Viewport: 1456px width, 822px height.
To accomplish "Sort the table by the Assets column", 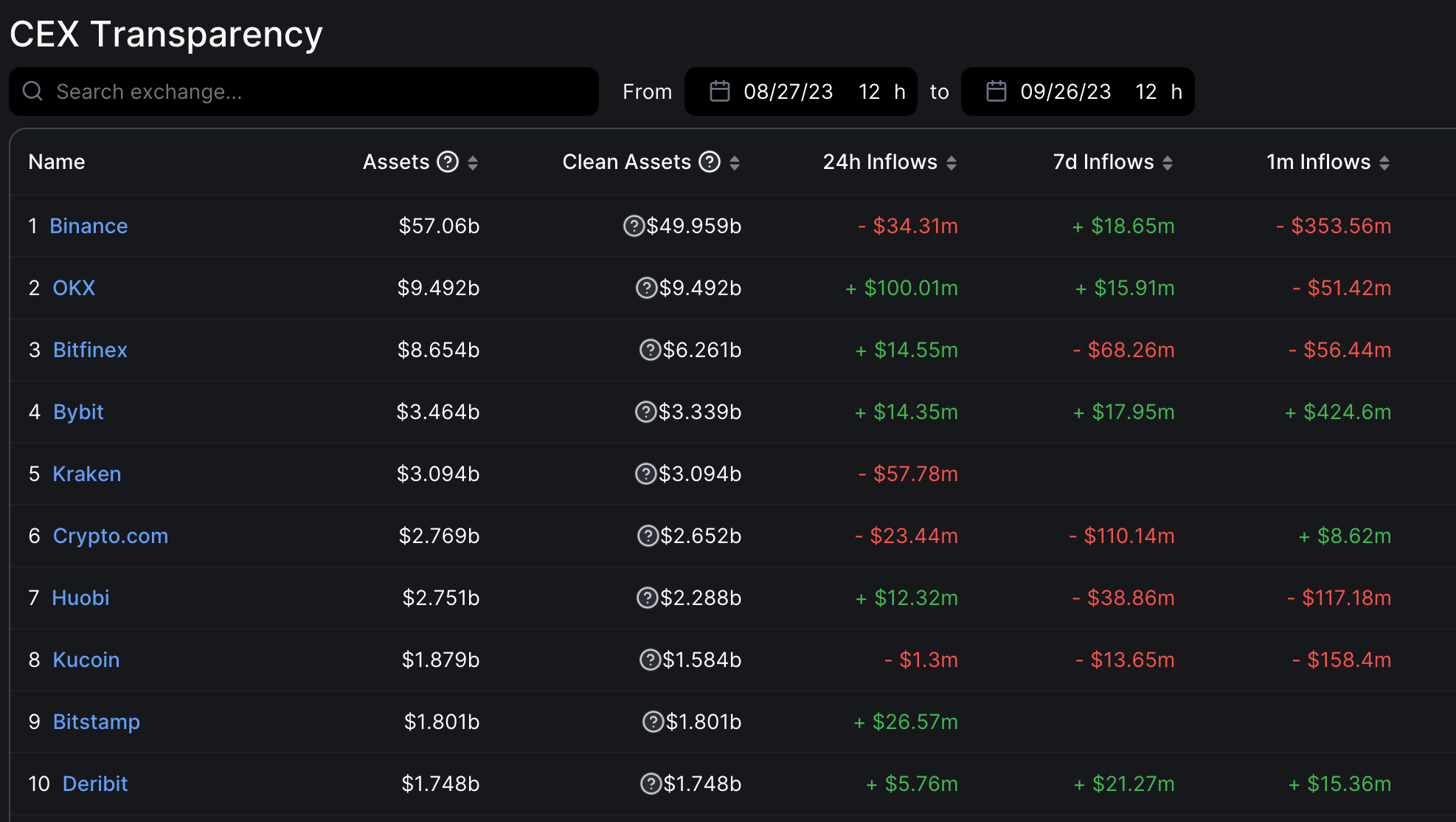I will tap(473, 162).
